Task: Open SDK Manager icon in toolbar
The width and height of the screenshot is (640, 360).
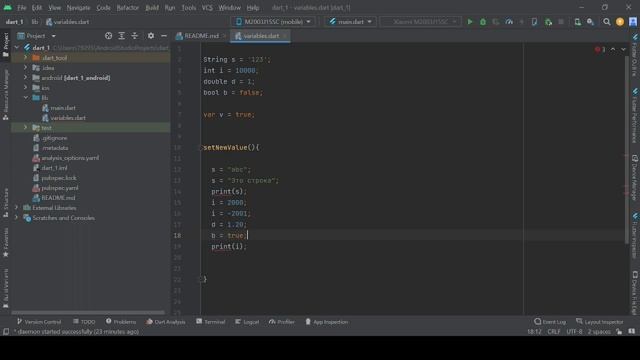Action: coord(591,22)
